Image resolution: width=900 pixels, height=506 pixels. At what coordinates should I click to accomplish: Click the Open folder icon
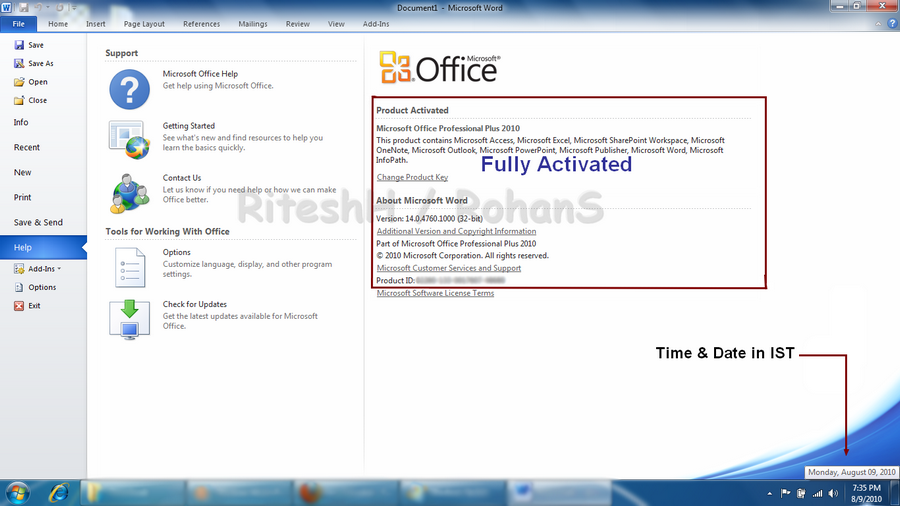coord(19,81)
